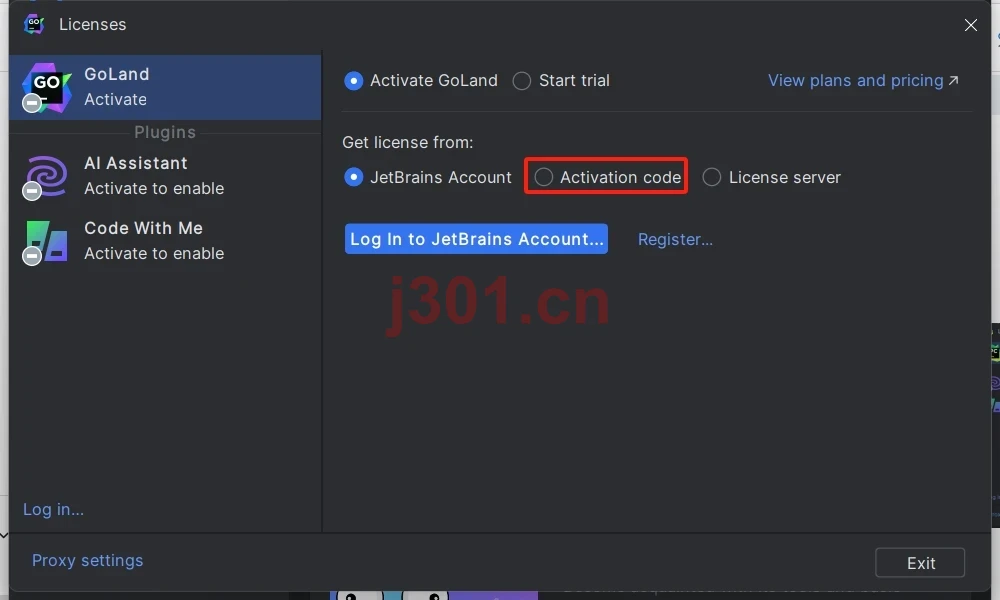The image size is (1000, 600).
Task: Click Log In to JetBrains Account button
Action: [x=476, y=238]
